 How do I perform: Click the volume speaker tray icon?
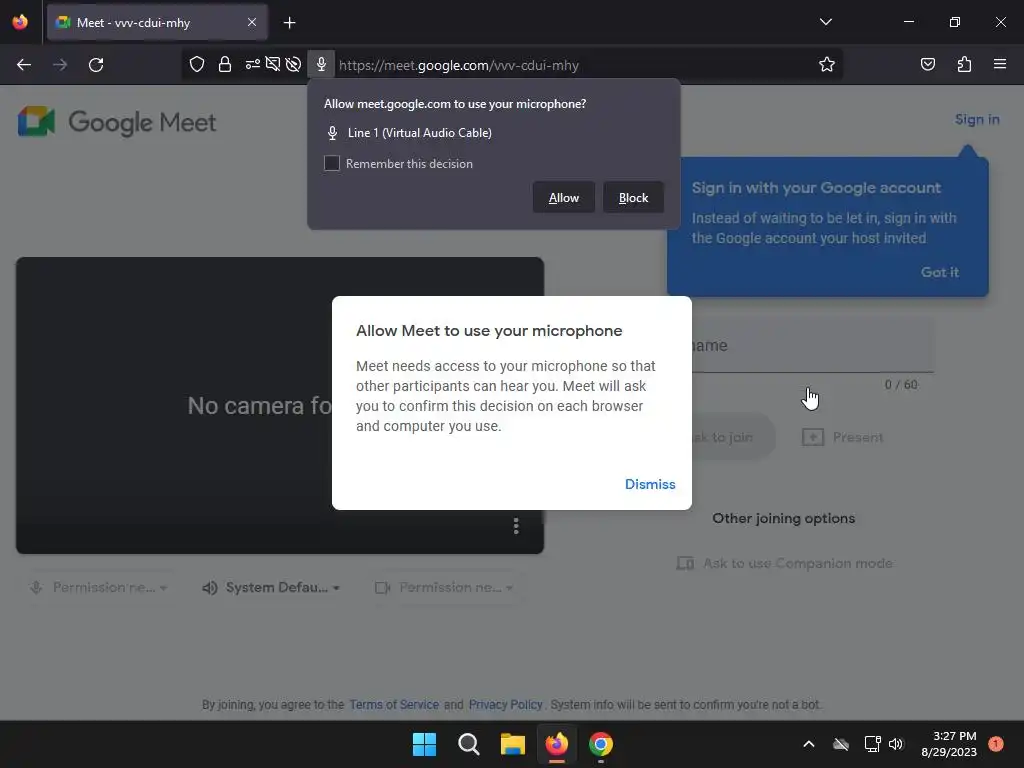coord(896,744)
